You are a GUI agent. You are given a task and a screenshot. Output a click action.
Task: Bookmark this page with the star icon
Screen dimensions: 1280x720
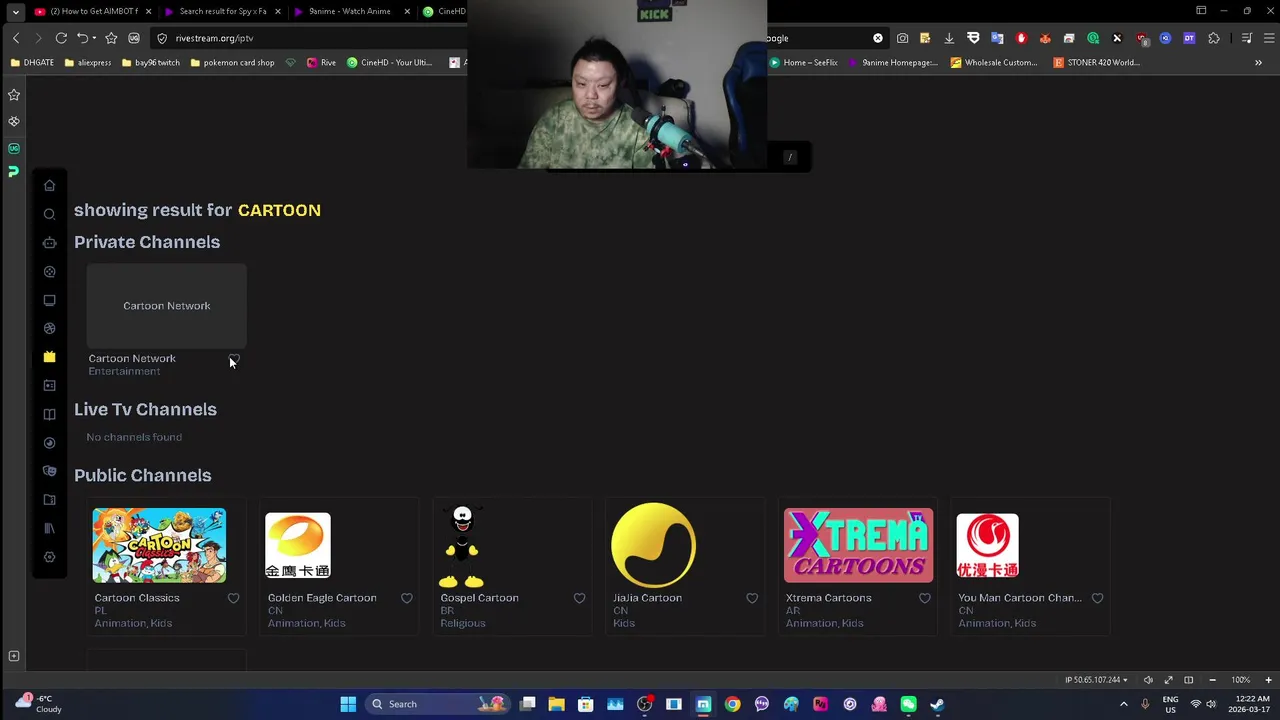tap(111, 38)
